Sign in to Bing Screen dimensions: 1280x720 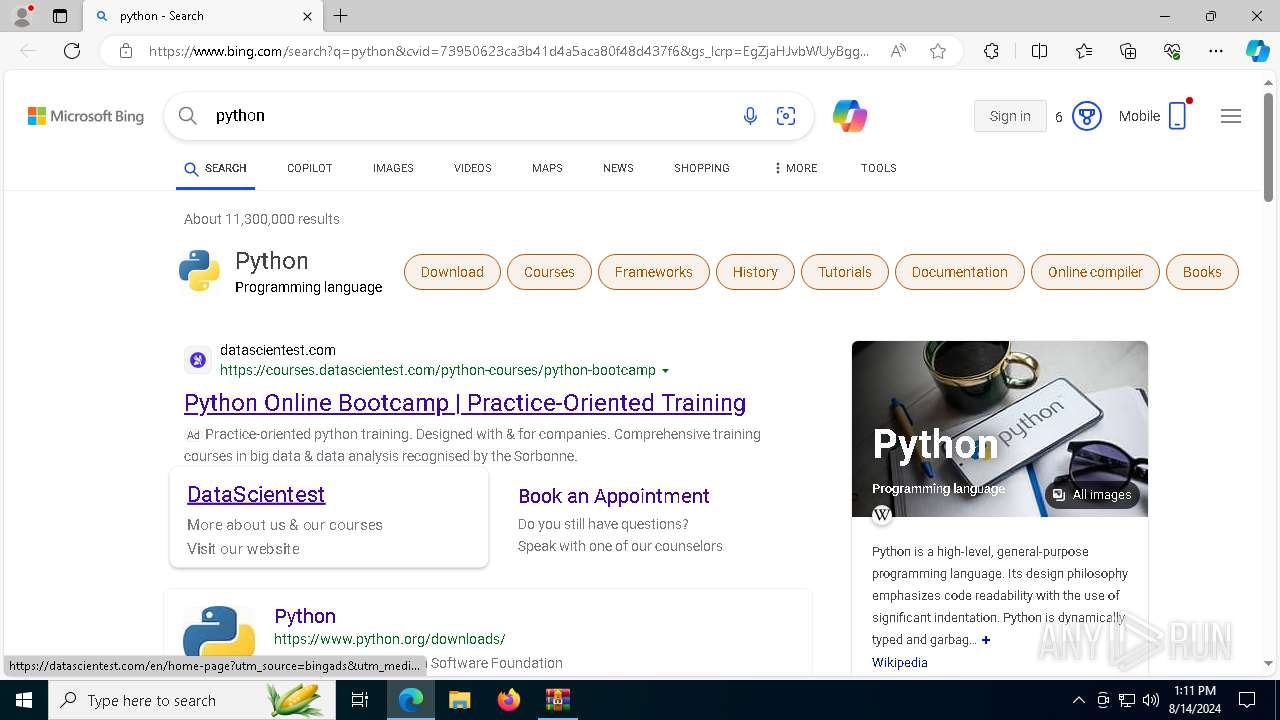click(1010, 116)
